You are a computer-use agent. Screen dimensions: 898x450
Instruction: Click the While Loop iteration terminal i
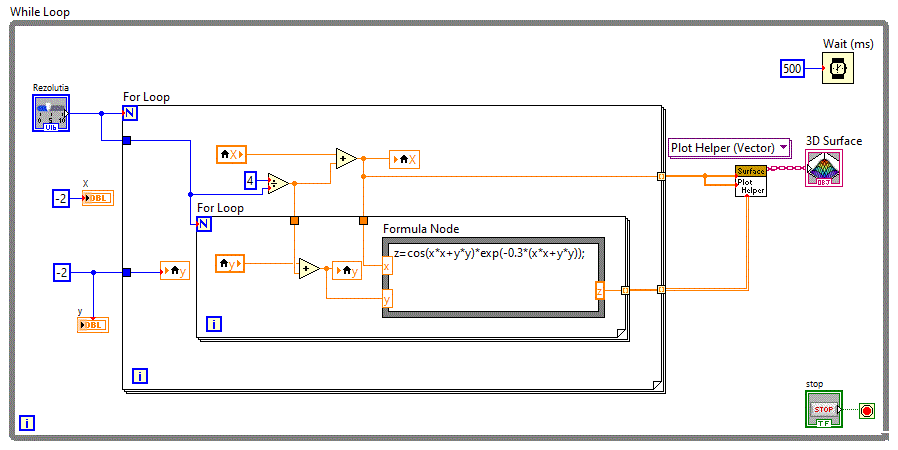(27, 423)
